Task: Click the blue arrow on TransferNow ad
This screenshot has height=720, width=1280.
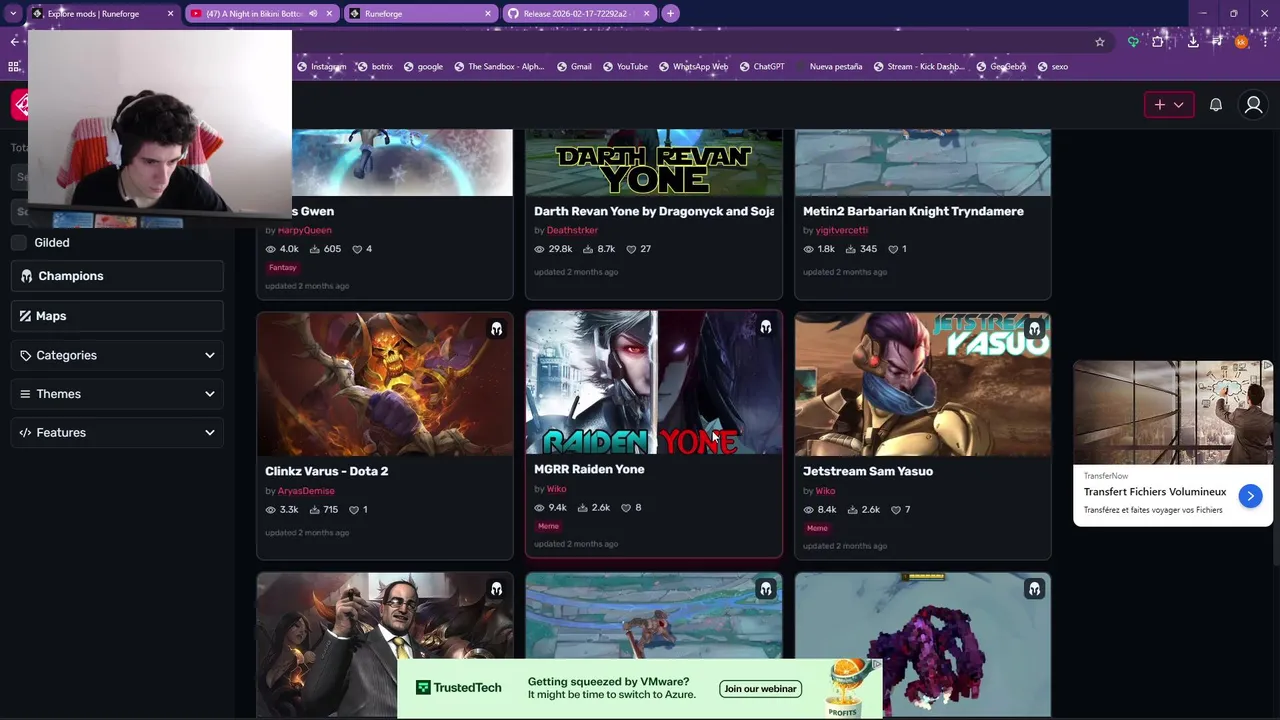Action: (1250, 496)
